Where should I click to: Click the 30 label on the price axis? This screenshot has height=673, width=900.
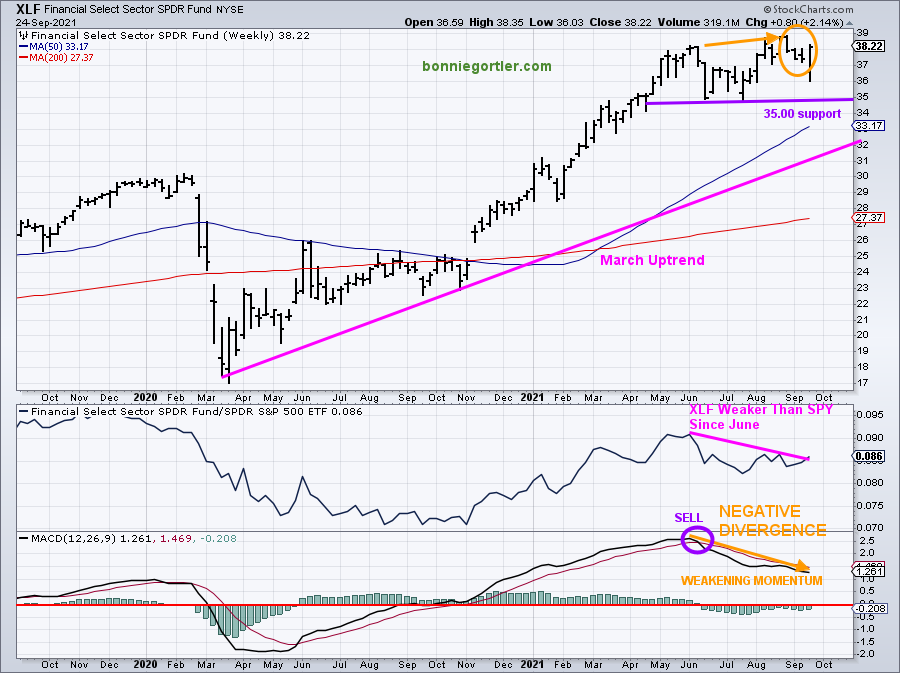862,176
